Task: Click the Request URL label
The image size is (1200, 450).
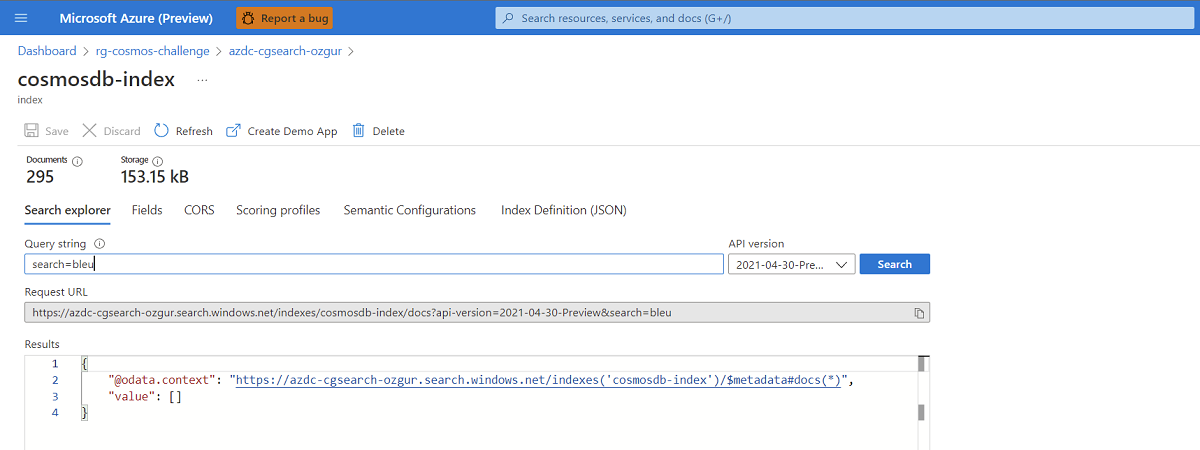Action: pyautogui.click(x=56, y=292)
